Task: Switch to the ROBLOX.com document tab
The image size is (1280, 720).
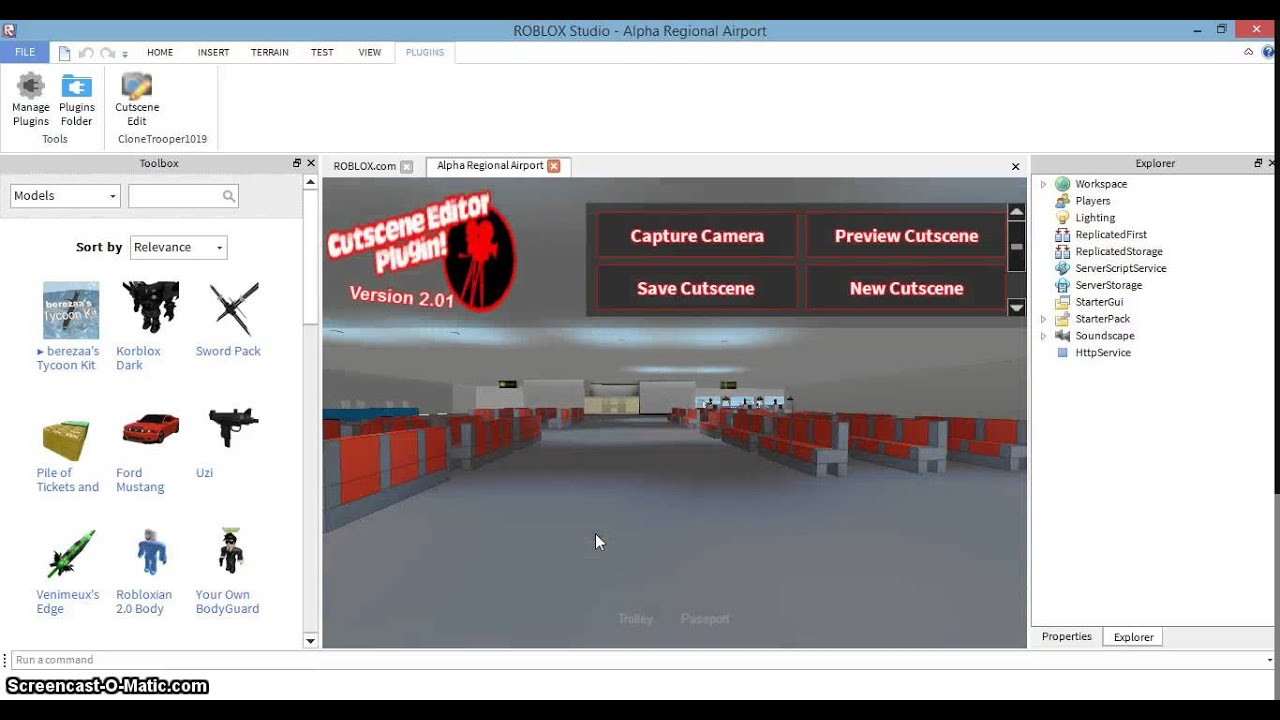Action: click(x=365, y=166)
